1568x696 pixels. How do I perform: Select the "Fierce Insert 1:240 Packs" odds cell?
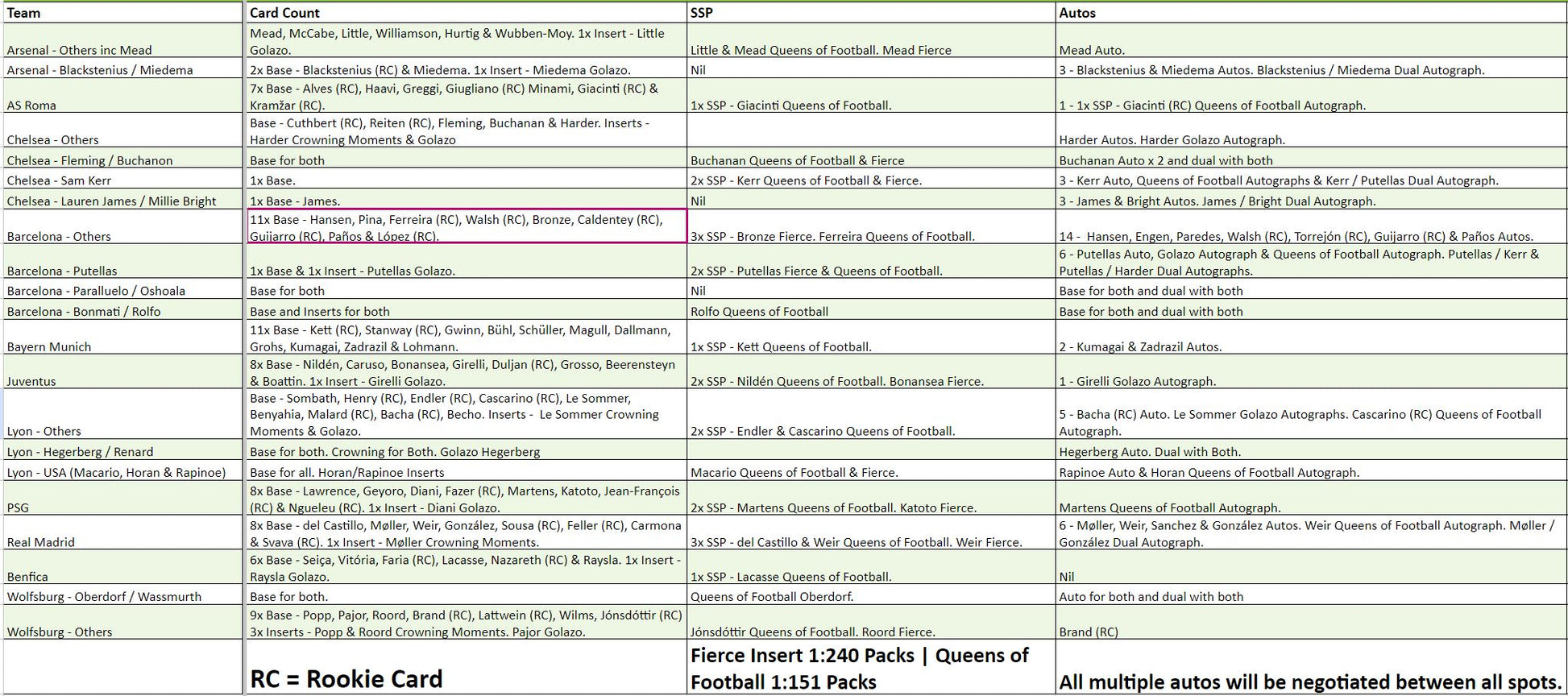[870, 669]
